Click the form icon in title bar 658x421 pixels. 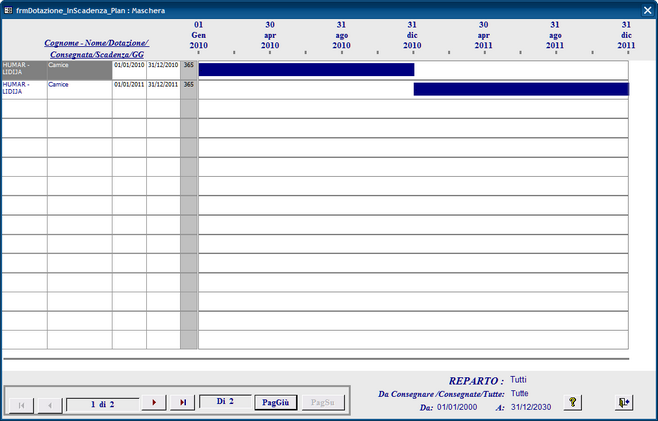pos(8,10)
